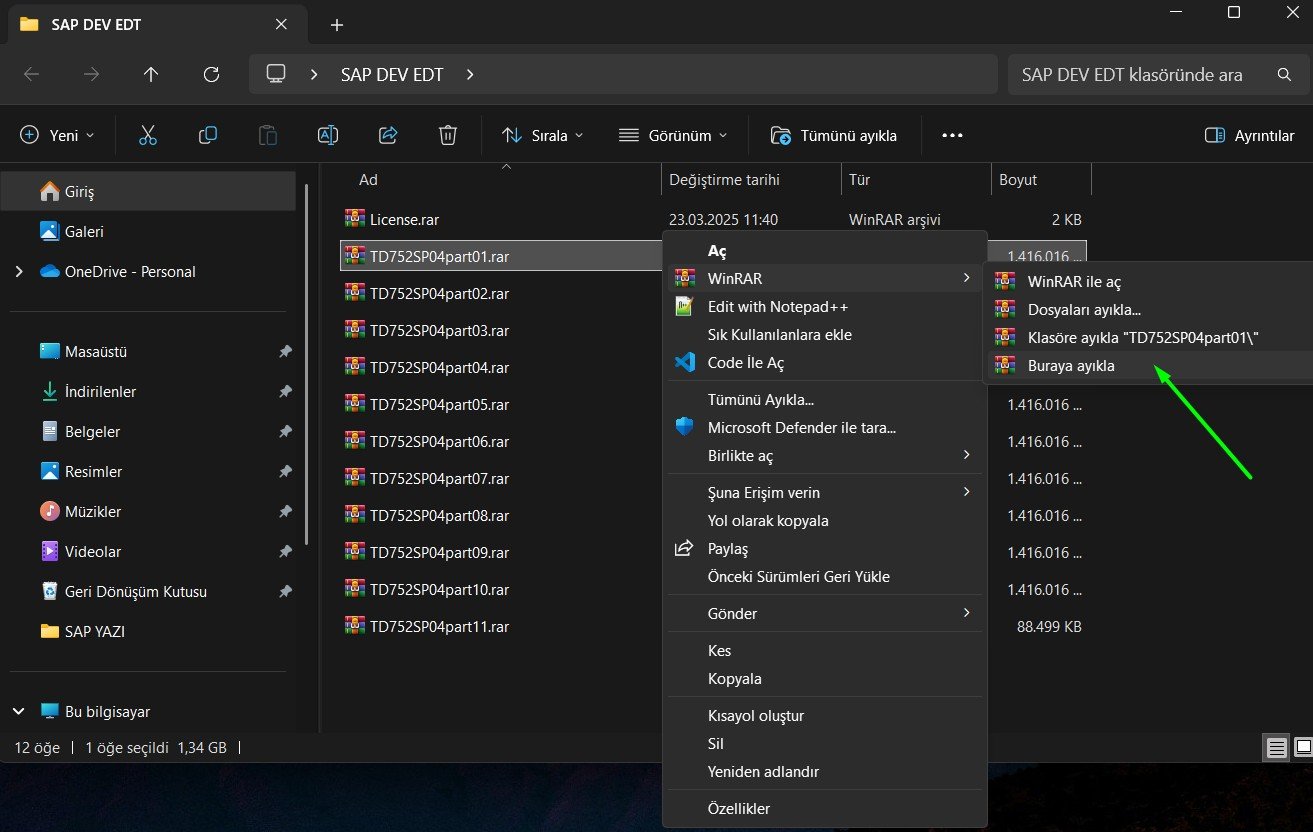This screenshot has height=832, width=1313.
Task: Switch to details list view icon
Action: [1276, 747]
